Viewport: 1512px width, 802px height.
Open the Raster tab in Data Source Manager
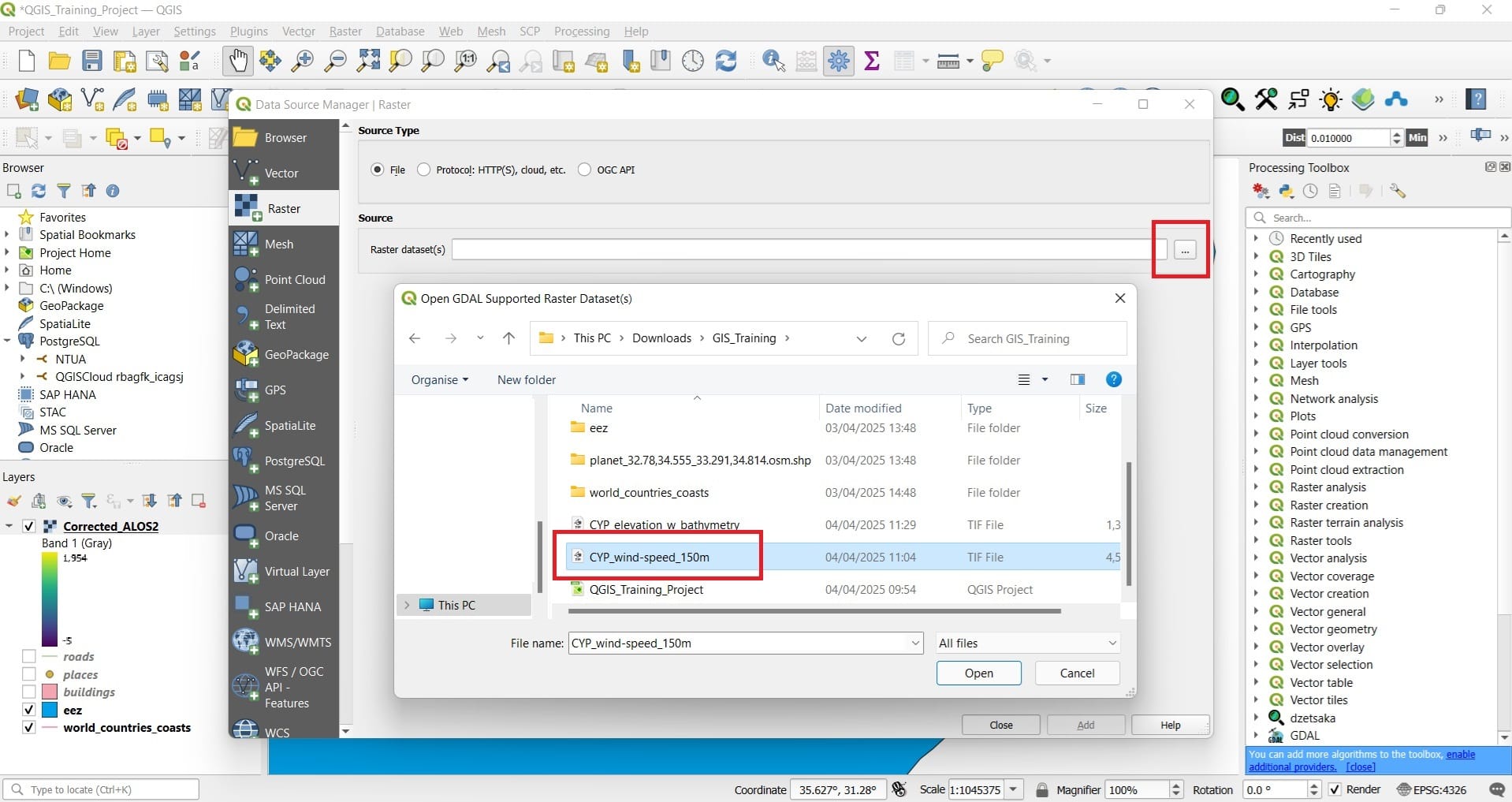[x=284, y=208]
